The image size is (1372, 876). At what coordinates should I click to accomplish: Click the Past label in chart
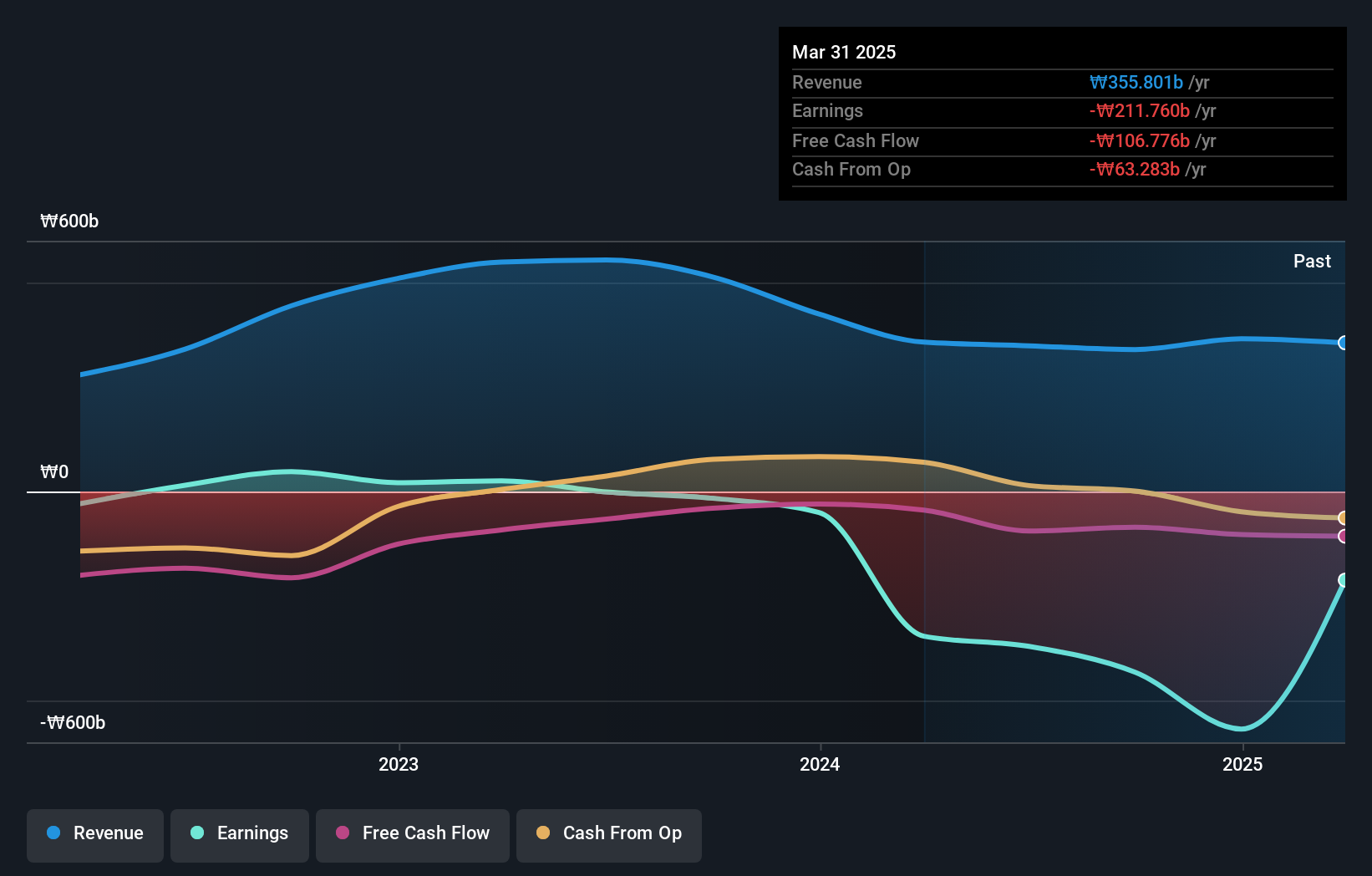(x=1312, y=261)
